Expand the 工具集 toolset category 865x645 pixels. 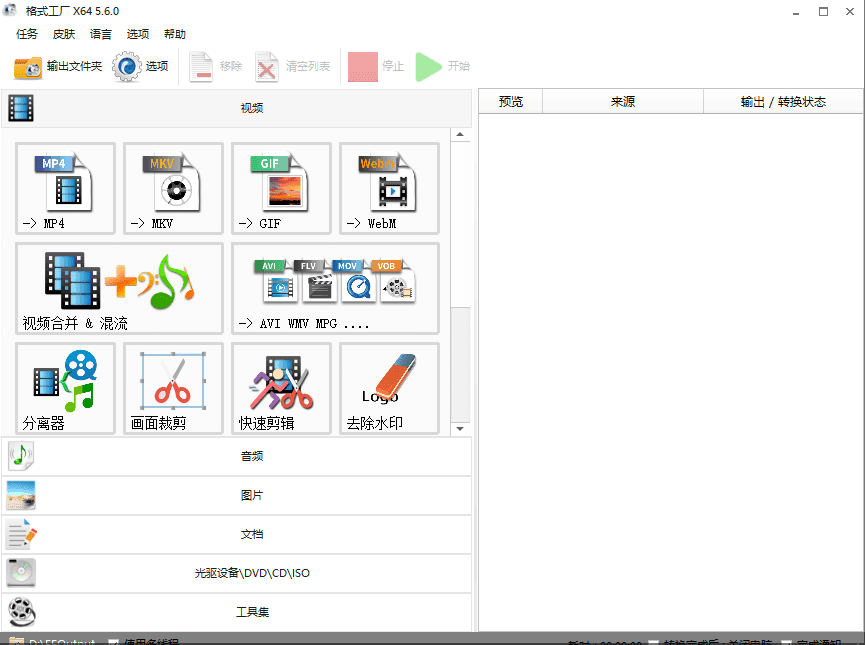(x=251, y=611)
